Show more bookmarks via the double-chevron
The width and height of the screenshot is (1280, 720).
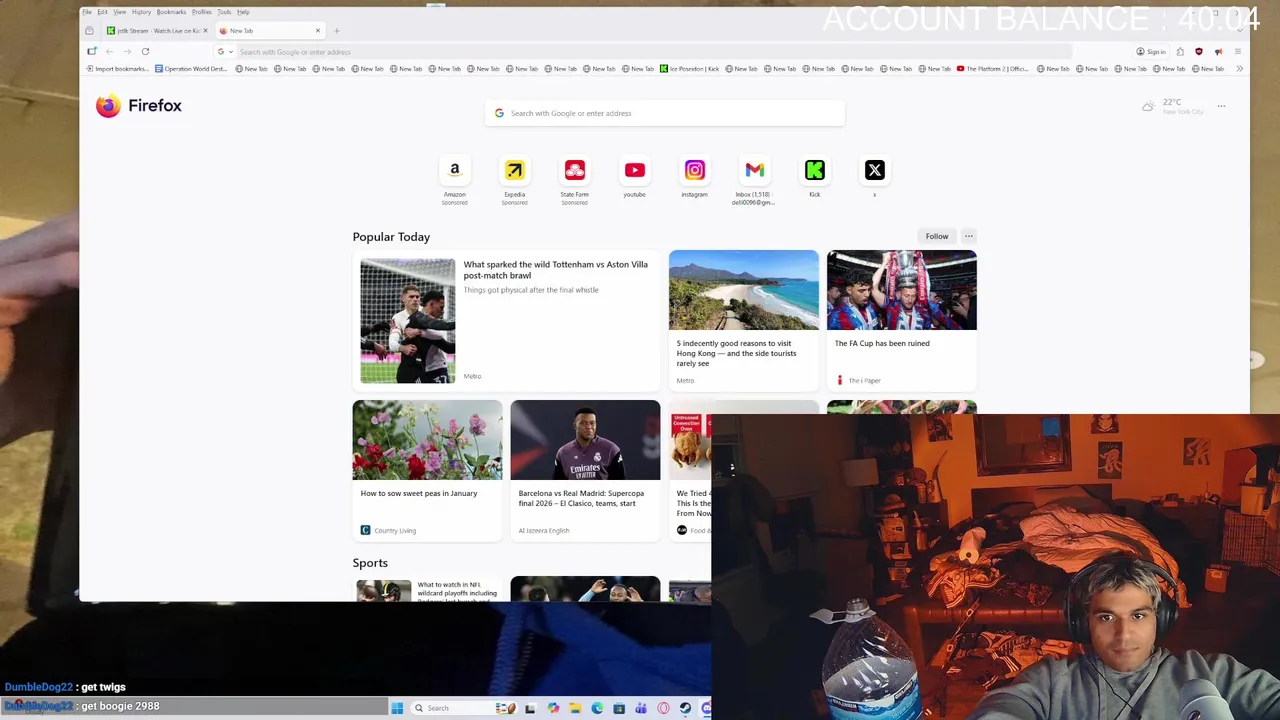click(1239, 69)
